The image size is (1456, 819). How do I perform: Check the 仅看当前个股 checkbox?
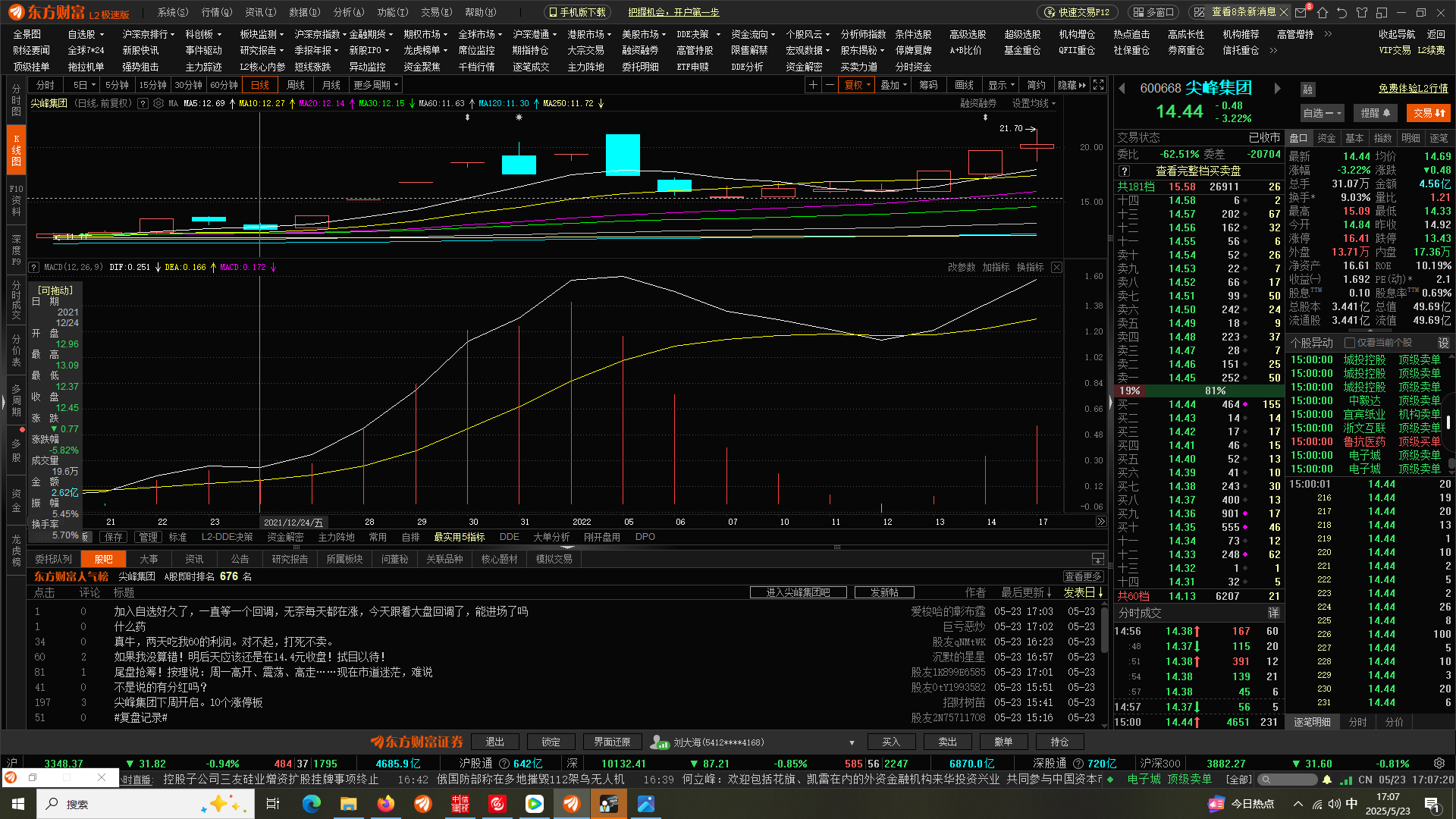(1350, 343)
